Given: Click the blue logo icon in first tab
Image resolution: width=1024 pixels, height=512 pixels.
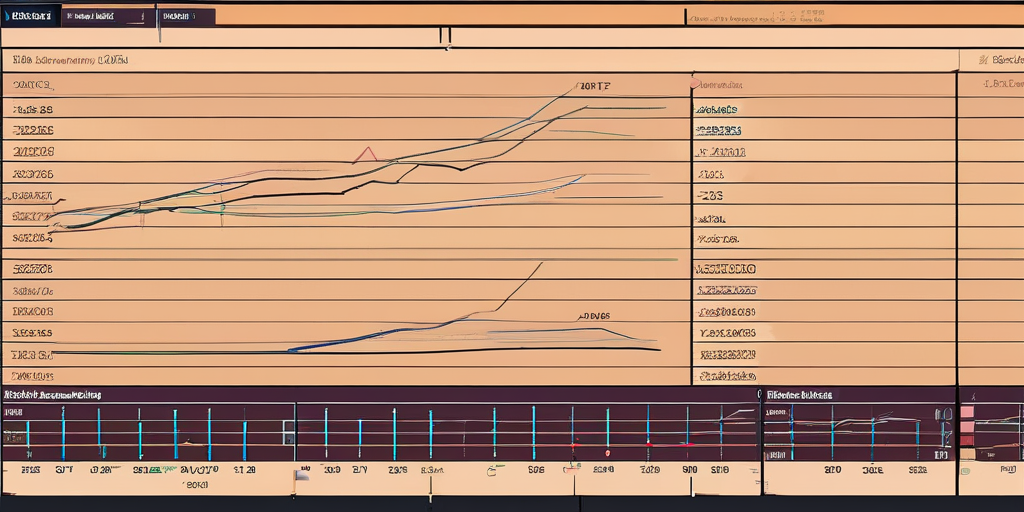Looking at the screenshot, I should pos(6,16).
